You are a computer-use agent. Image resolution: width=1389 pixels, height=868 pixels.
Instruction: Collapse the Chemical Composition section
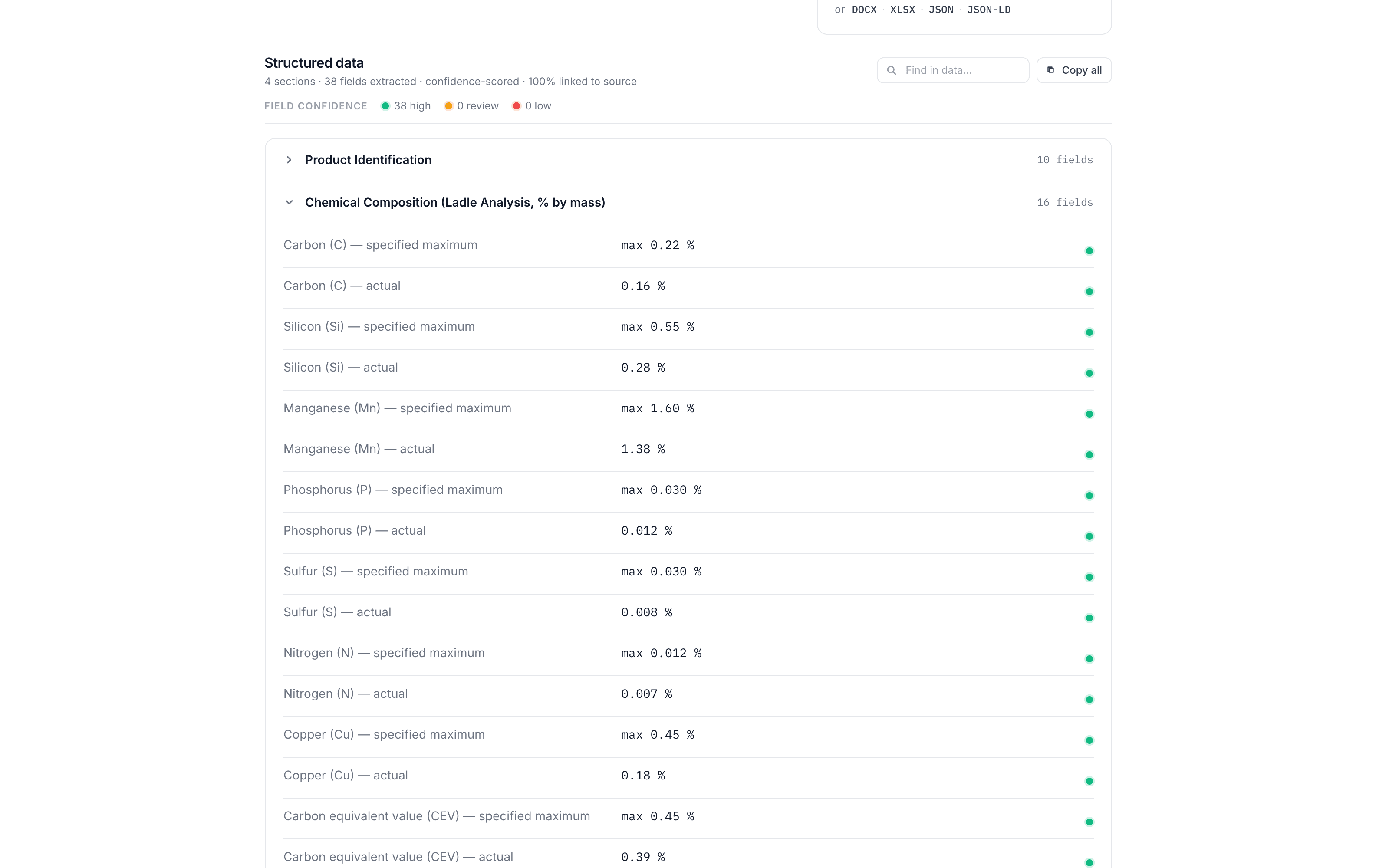688,202
